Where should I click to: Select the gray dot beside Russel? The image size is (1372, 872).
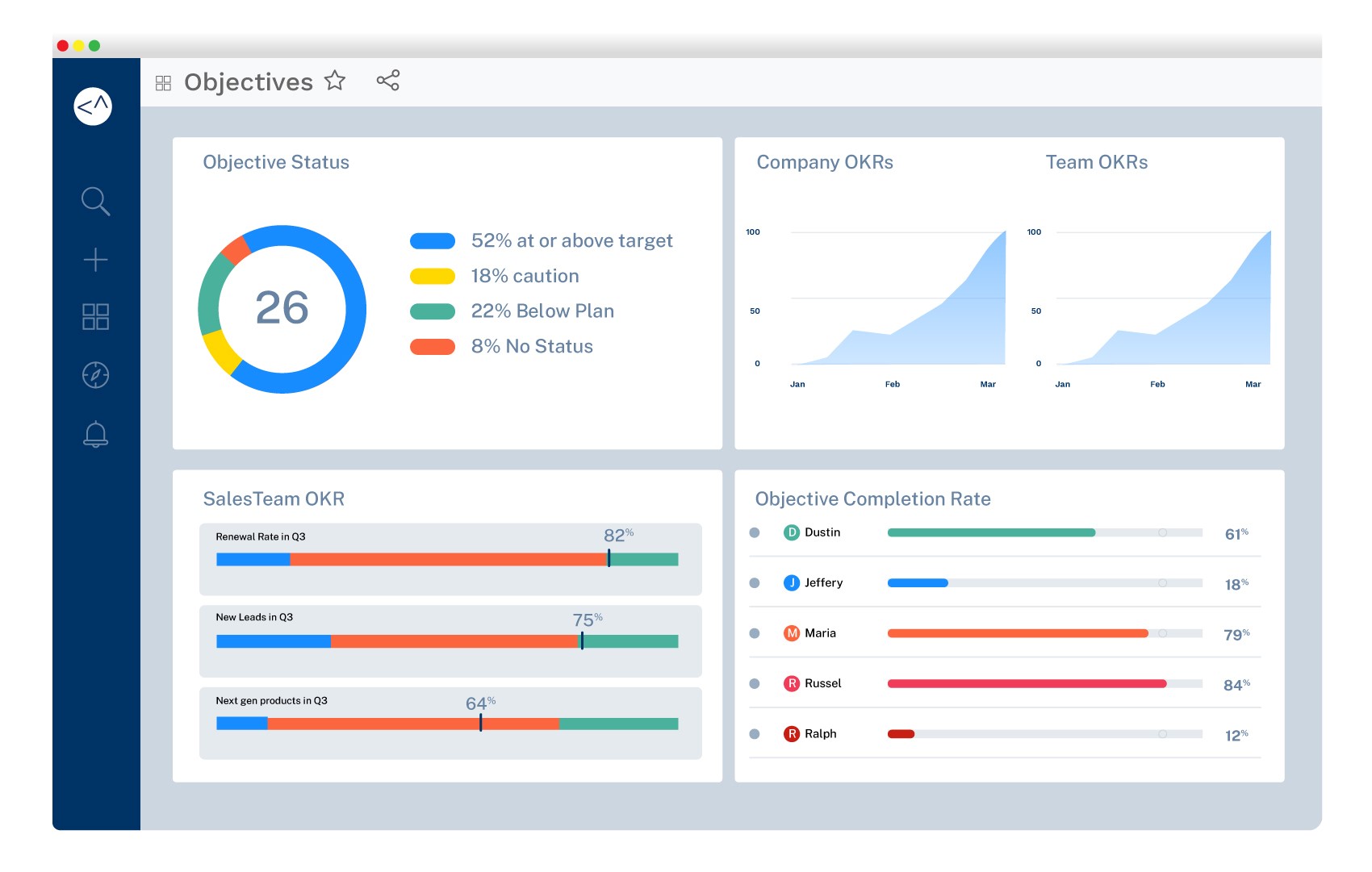coord(755,683)
